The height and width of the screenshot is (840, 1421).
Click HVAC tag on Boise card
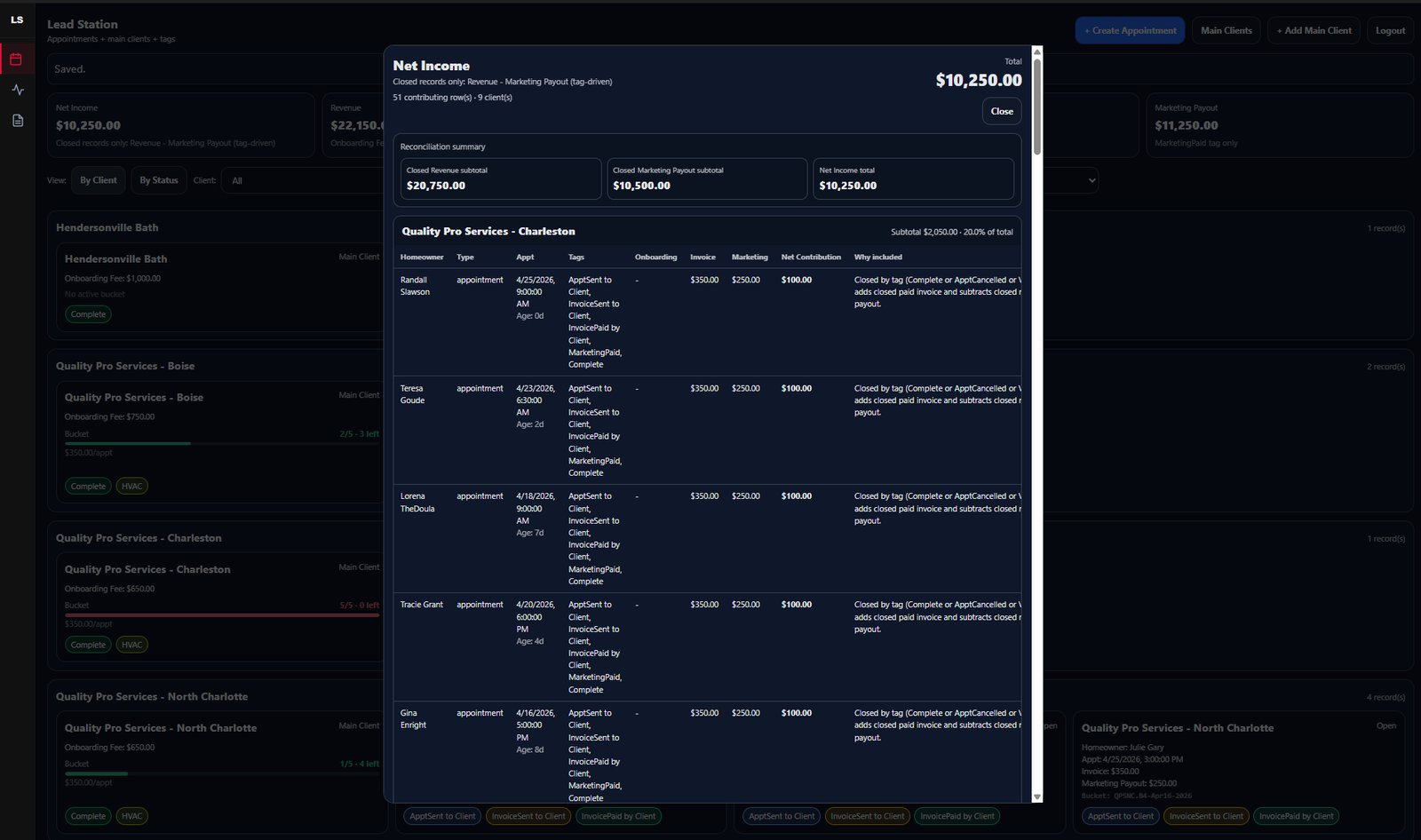point(132,487)
